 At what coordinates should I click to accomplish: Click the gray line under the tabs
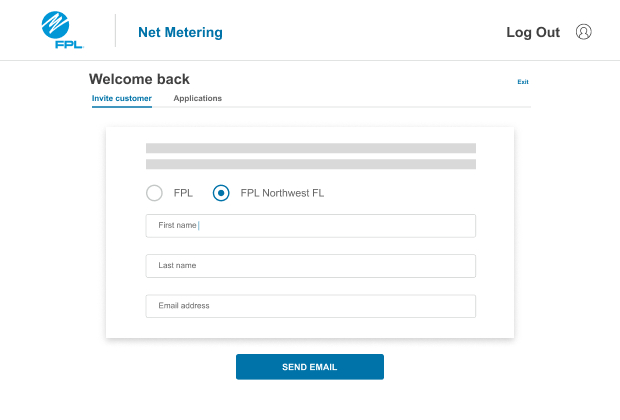point(342,107)
